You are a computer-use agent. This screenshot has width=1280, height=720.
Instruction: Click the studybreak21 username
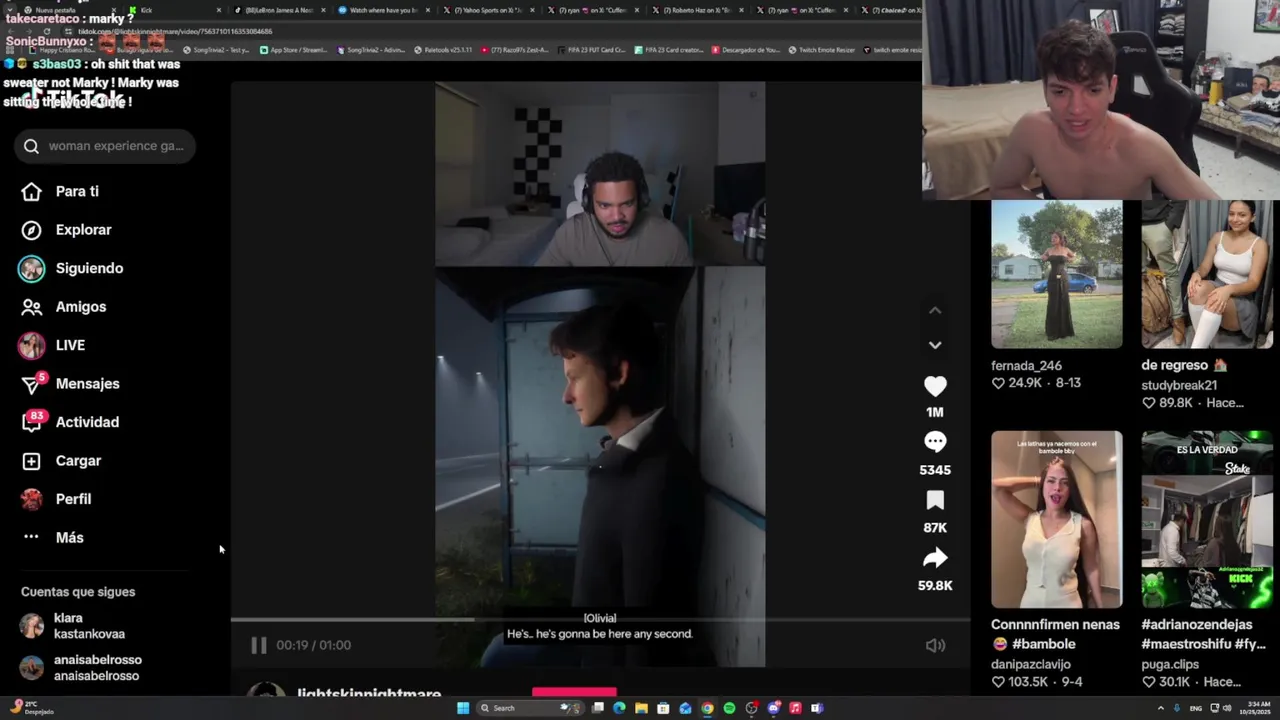click(x=1179, y=385)
